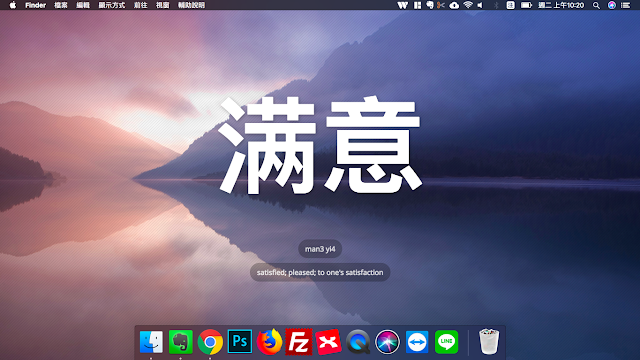
Task: Show battery status menu
Action: pyautogui.click(x=526, y=5)
